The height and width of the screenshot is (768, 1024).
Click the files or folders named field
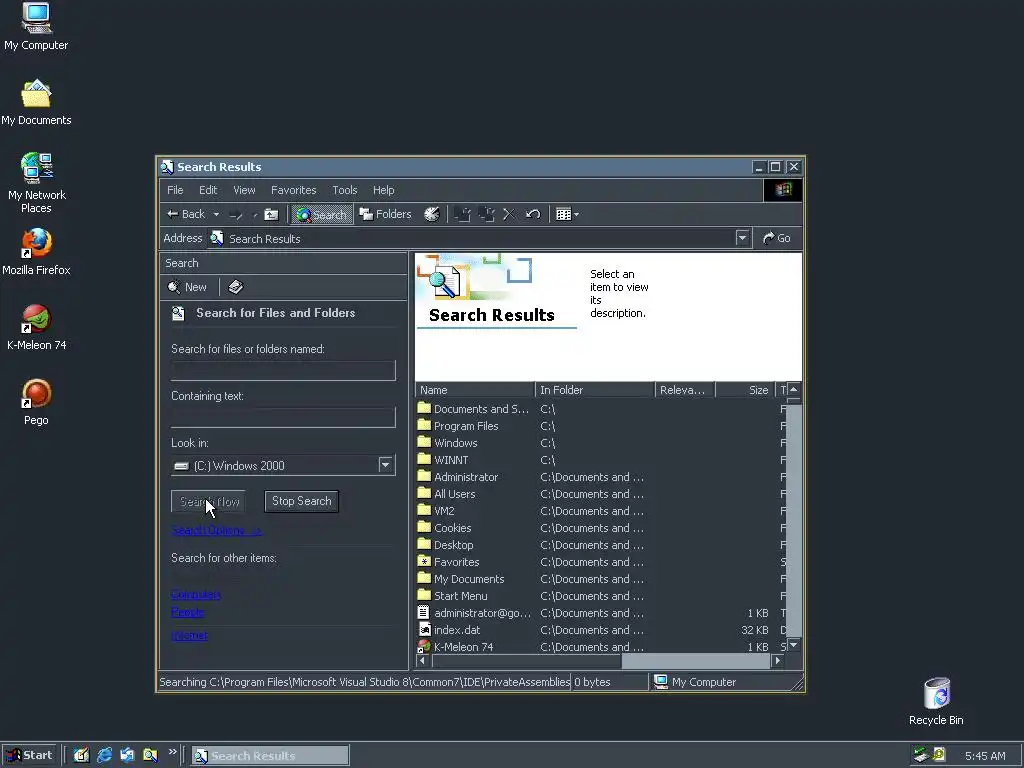click(x=283, y=370)
